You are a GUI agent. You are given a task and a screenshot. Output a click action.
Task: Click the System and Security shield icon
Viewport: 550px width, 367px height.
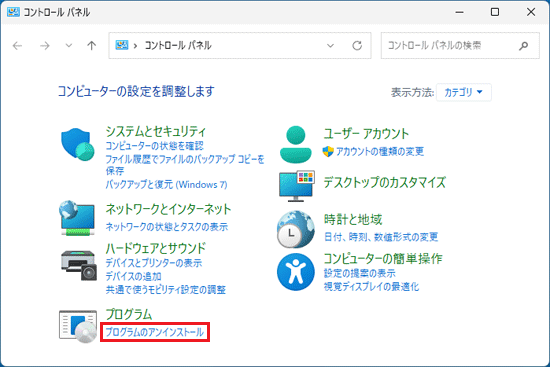78,145
